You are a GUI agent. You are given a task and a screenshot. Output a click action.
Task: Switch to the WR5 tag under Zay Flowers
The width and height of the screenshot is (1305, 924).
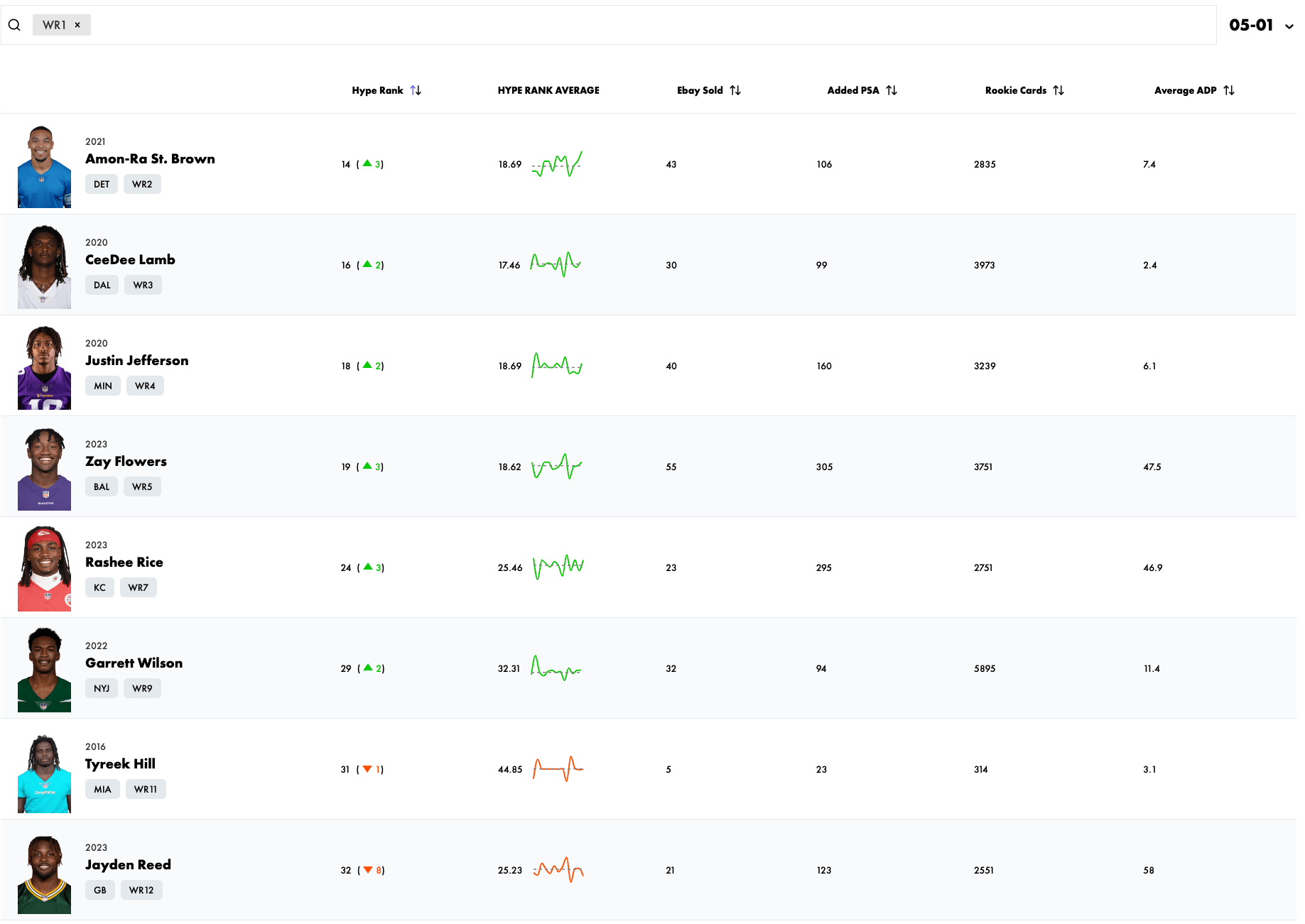(x=142, y=487)
